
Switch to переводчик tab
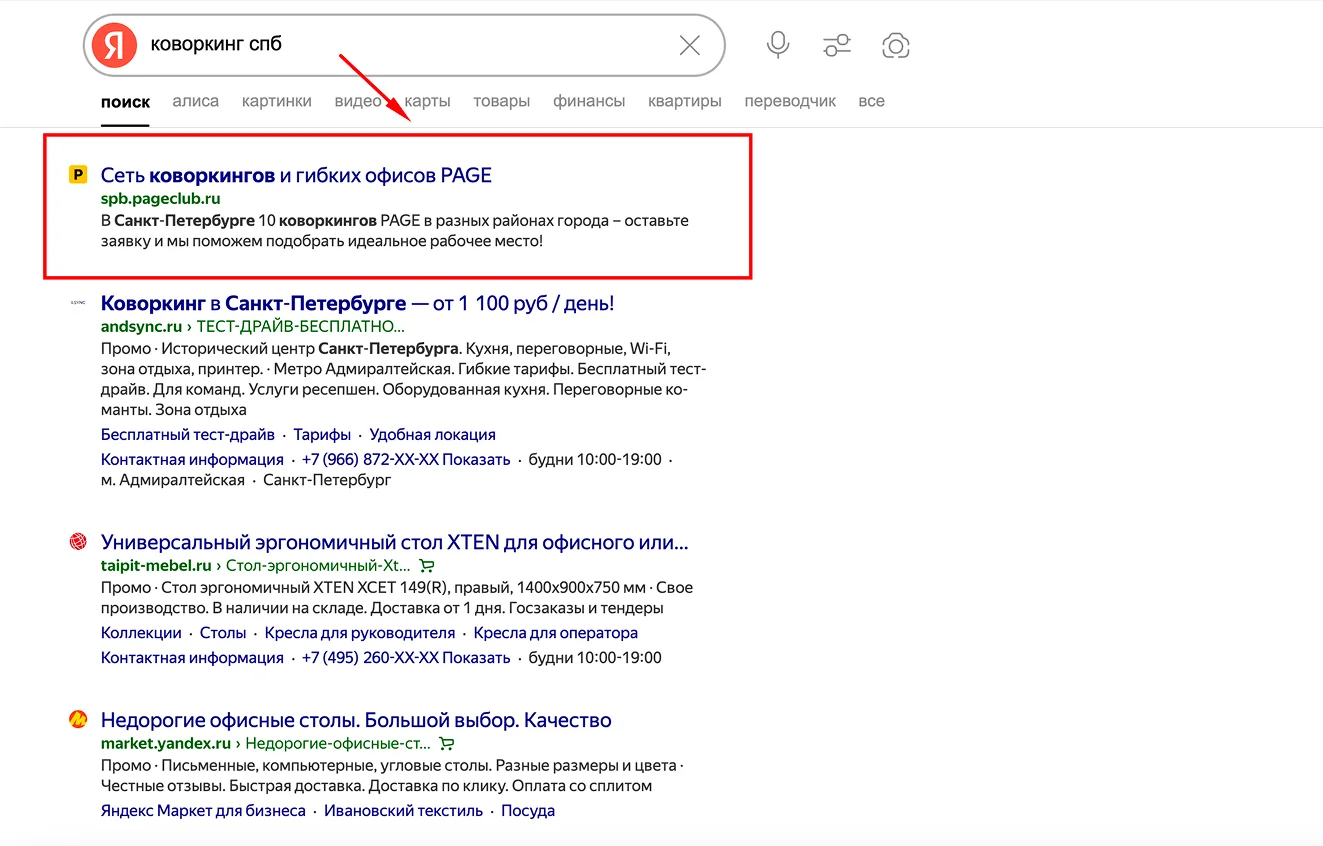(x=790, y=101)
